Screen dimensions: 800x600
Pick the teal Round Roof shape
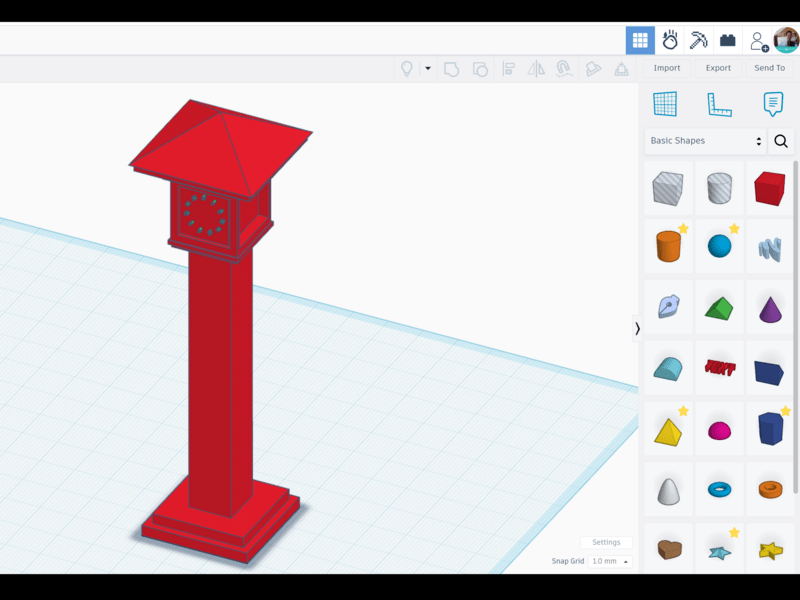tap(668, 368)
